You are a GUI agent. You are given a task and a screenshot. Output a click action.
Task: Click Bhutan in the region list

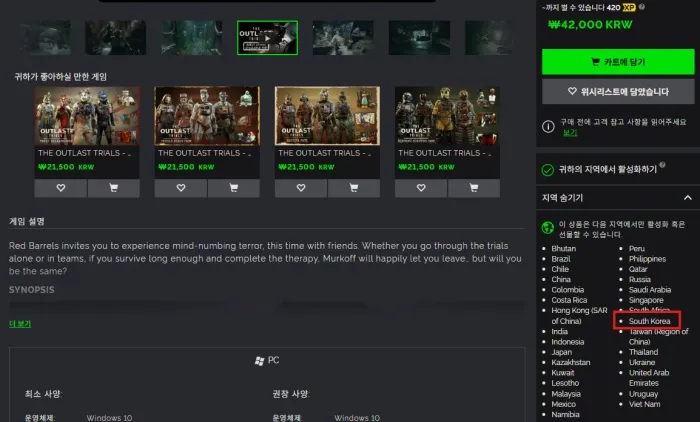click(x=563, y=249)
